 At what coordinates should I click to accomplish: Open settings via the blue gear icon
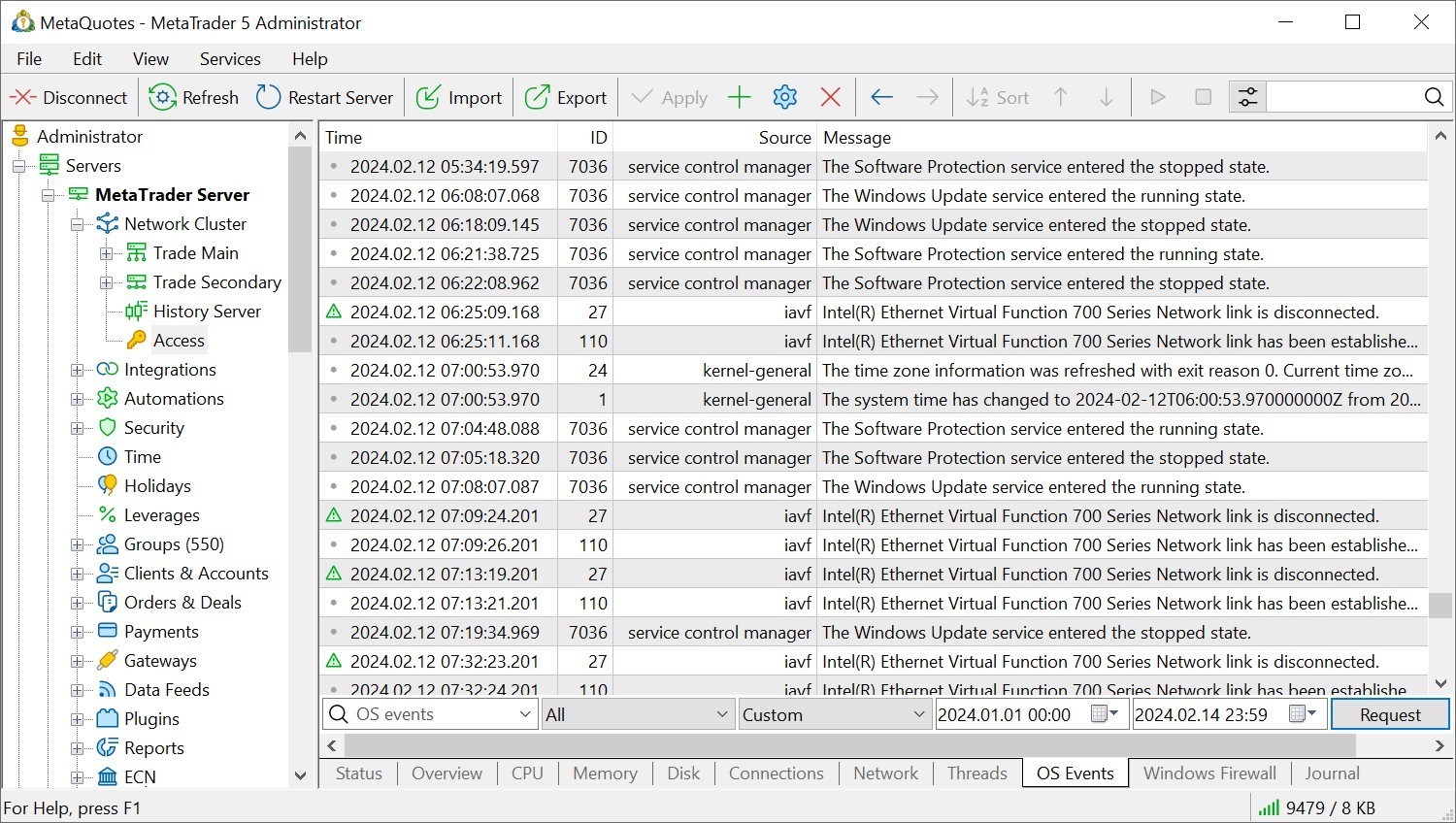tap(784, 97)
